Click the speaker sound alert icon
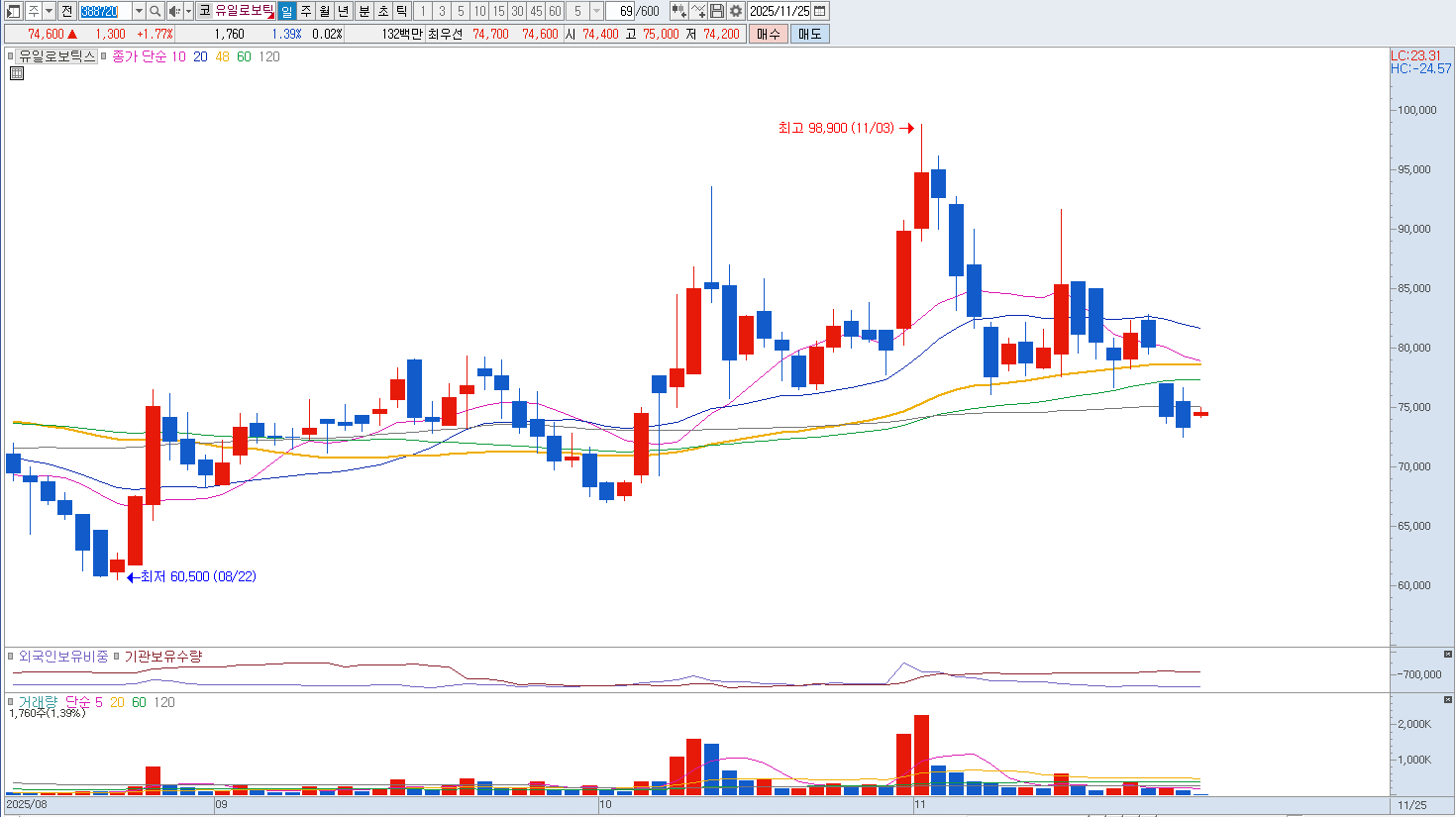Viewport: 1456px width, 817px height. (x=174, y=11)
